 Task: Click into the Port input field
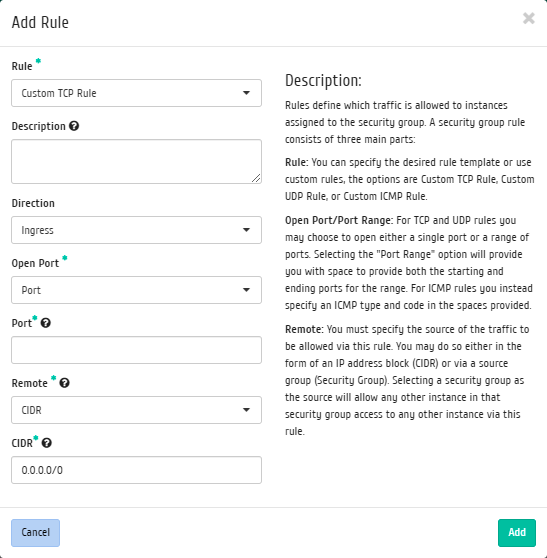coord(136,350)
